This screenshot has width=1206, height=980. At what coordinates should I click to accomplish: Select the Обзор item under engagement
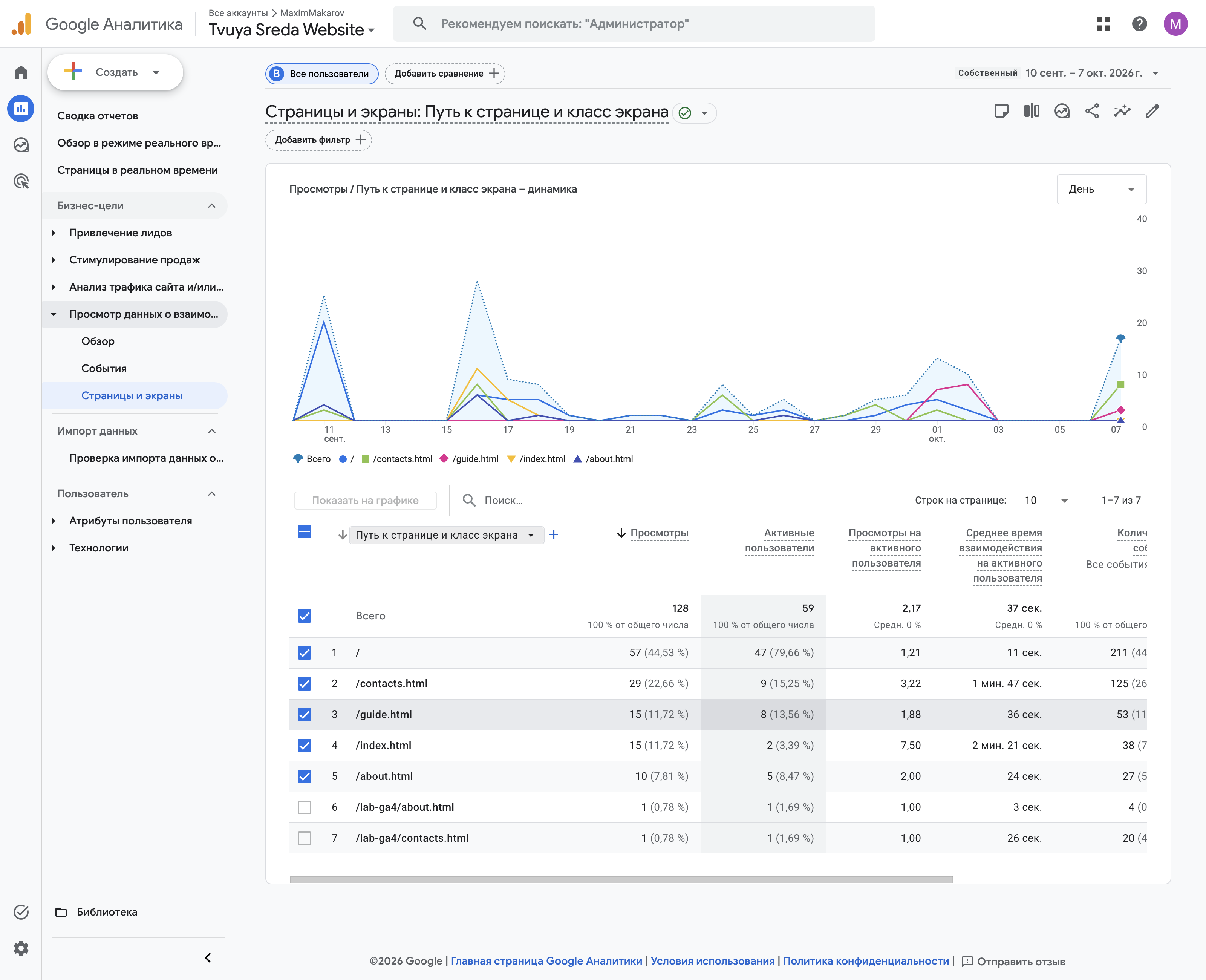[x=98, y=341]
